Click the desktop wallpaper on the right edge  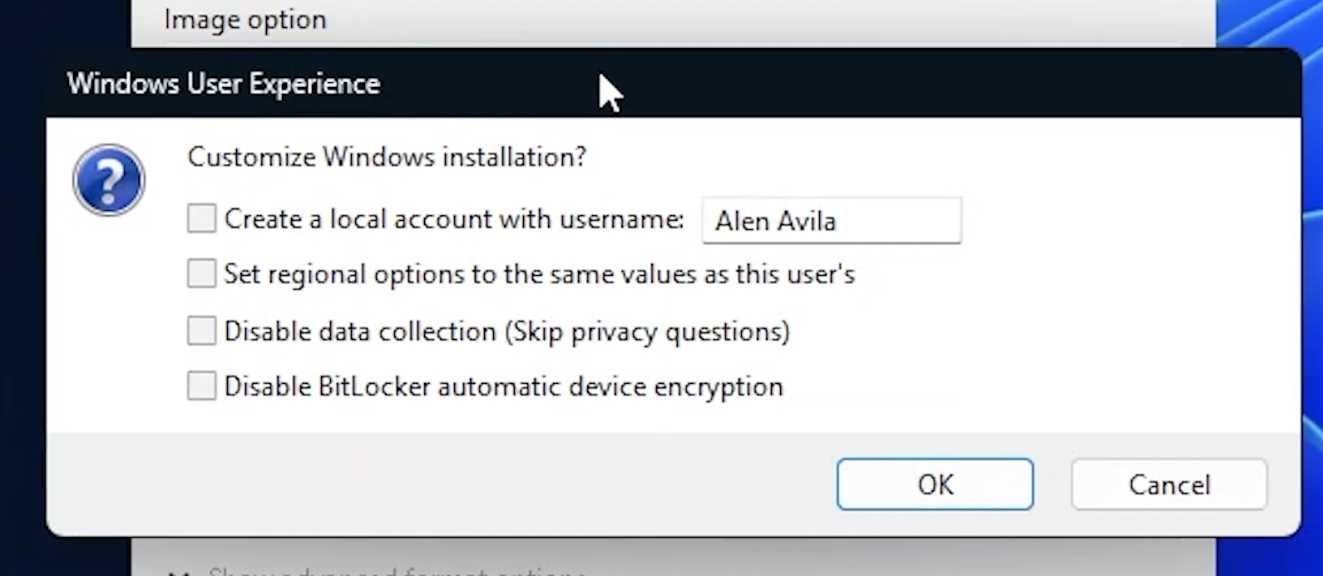(1313, 300)
